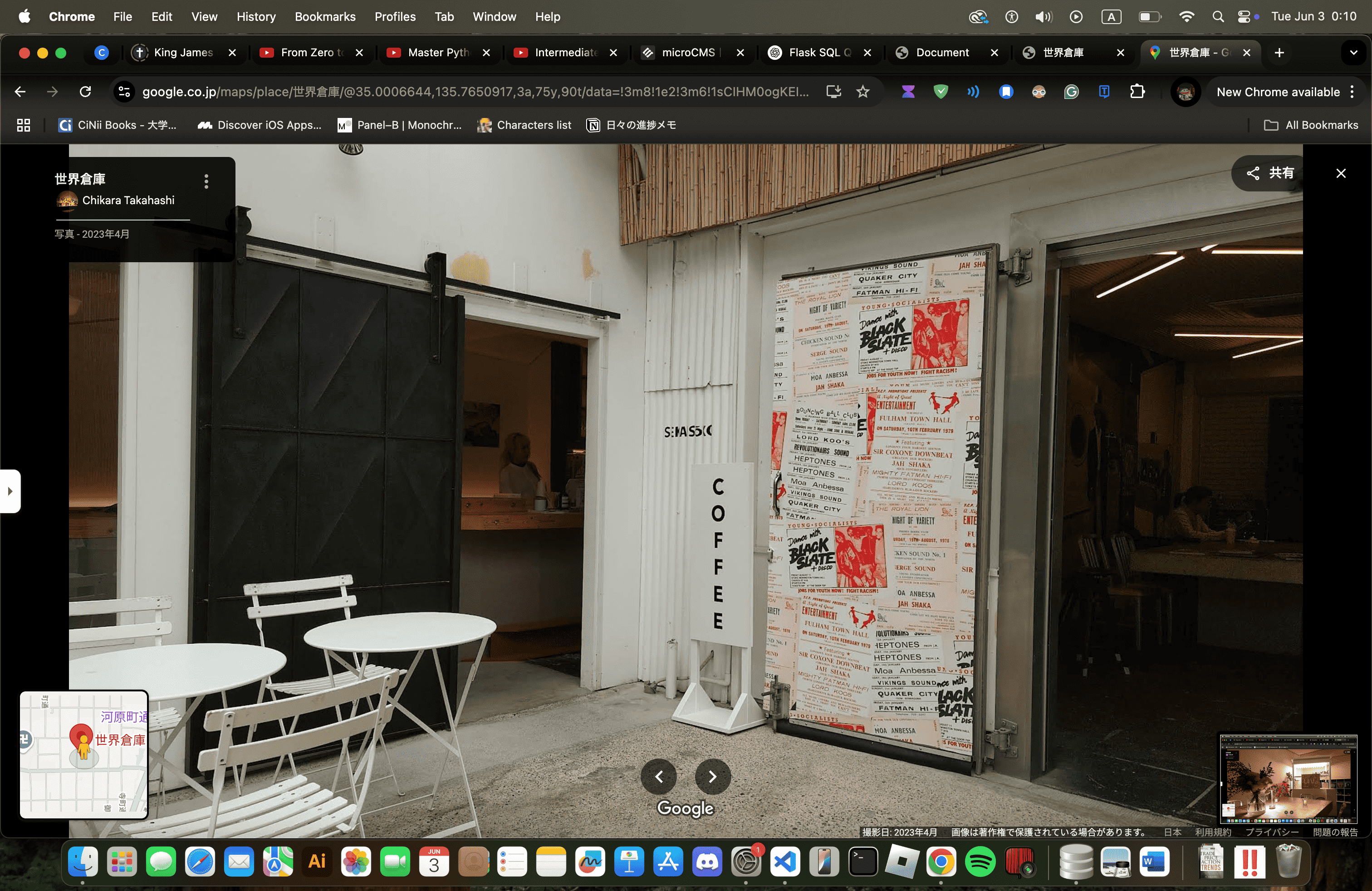Reload the current page
1372x891 pixels.
click(x=85, y=92)
